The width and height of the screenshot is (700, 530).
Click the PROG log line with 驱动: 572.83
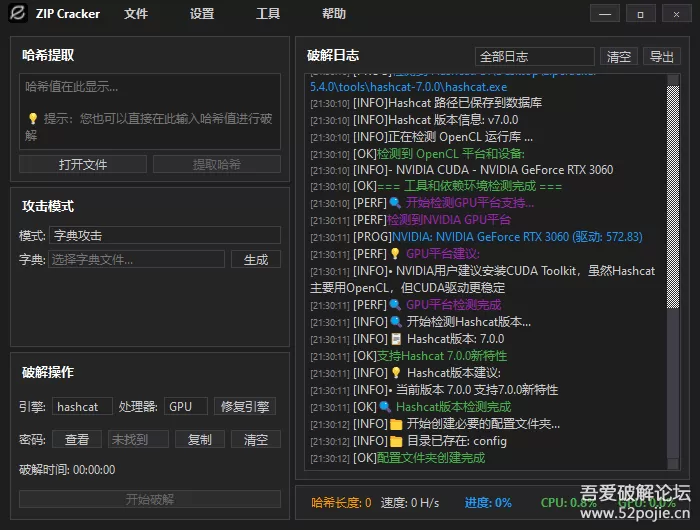click(x=476, y=237)
